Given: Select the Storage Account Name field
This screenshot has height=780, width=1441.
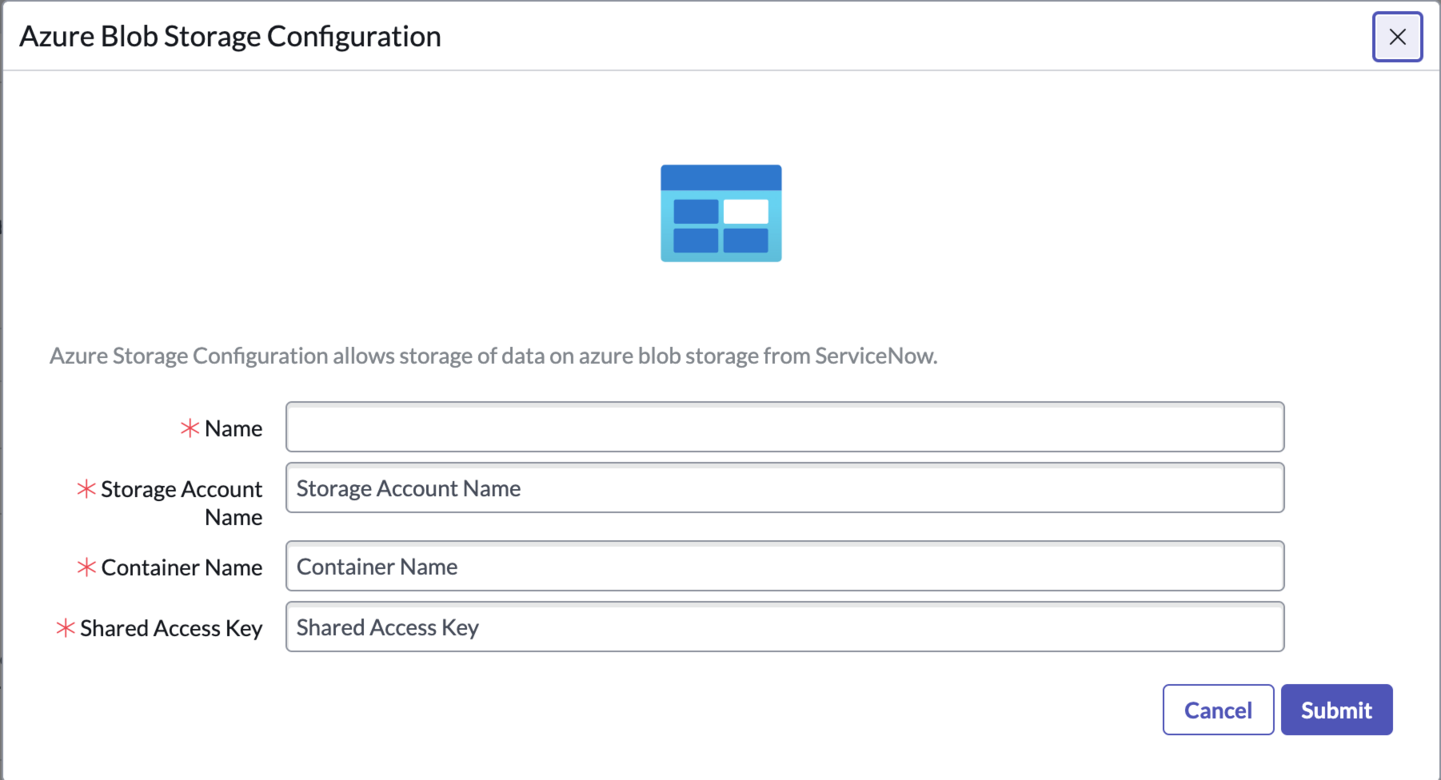Looking at the screenshot, I should tap(785, 488).
